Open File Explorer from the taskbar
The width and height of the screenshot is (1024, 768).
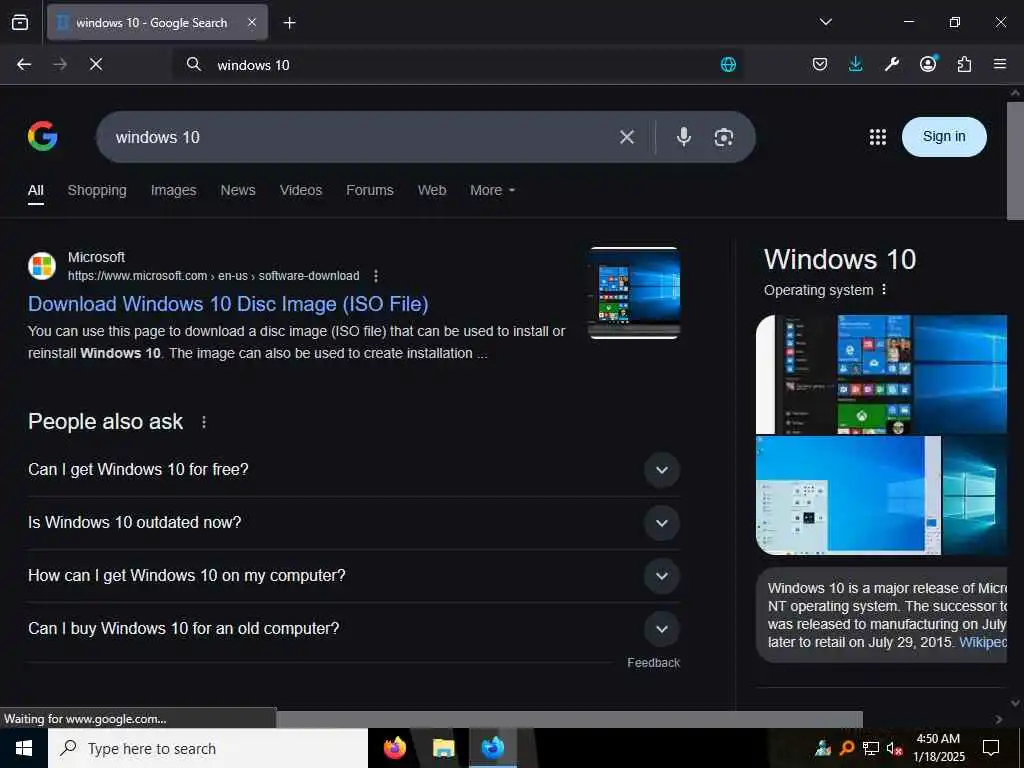(x=443, y=748)
